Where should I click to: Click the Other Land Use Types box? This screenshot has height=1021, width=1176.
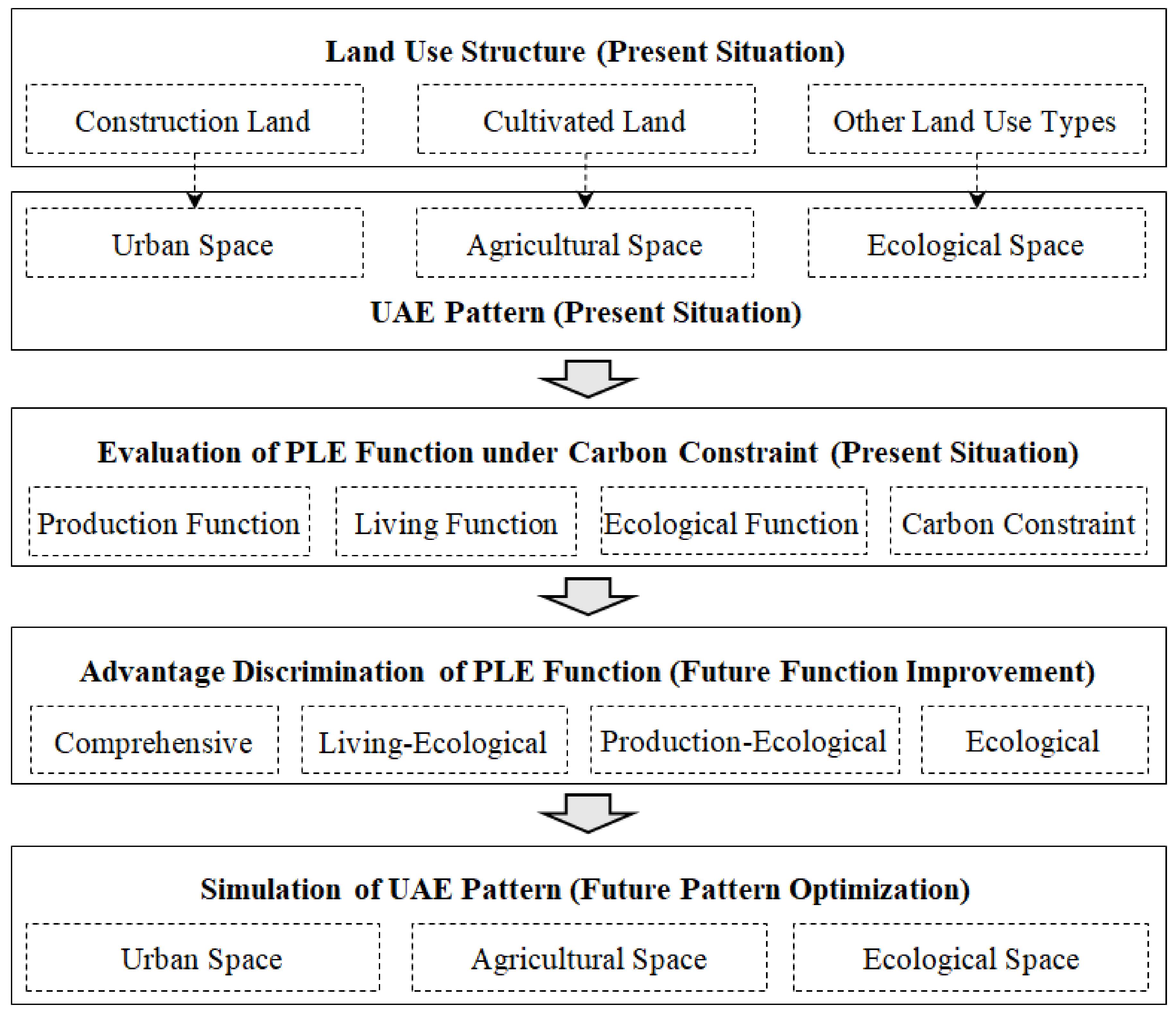[x=976, y=120]
